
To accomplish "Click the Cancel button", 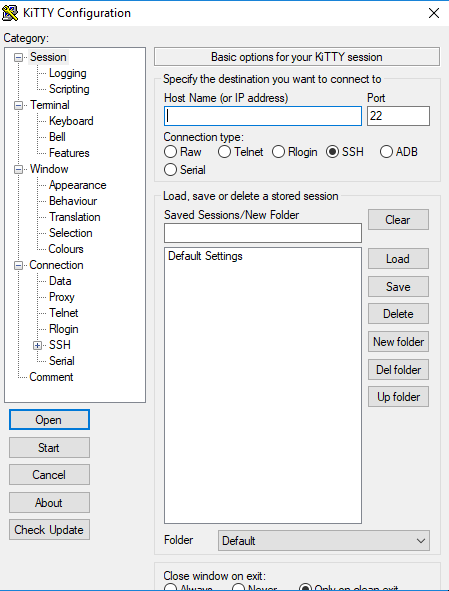I will (x=49, y=475).
